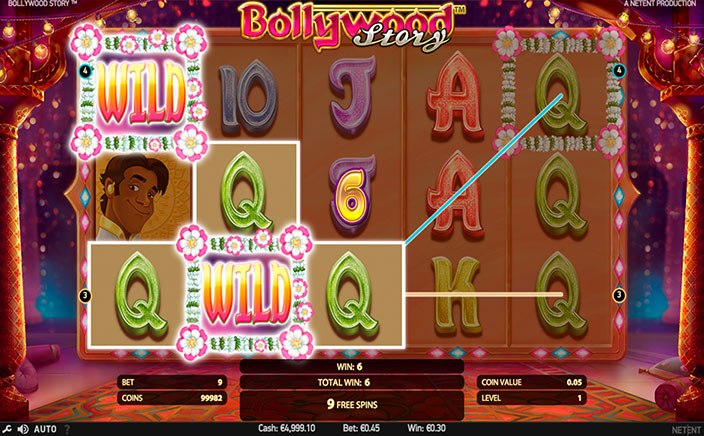Select the male character portrait symbol
The height and width of the screenshot is (436, 704).
click(143, 196)
